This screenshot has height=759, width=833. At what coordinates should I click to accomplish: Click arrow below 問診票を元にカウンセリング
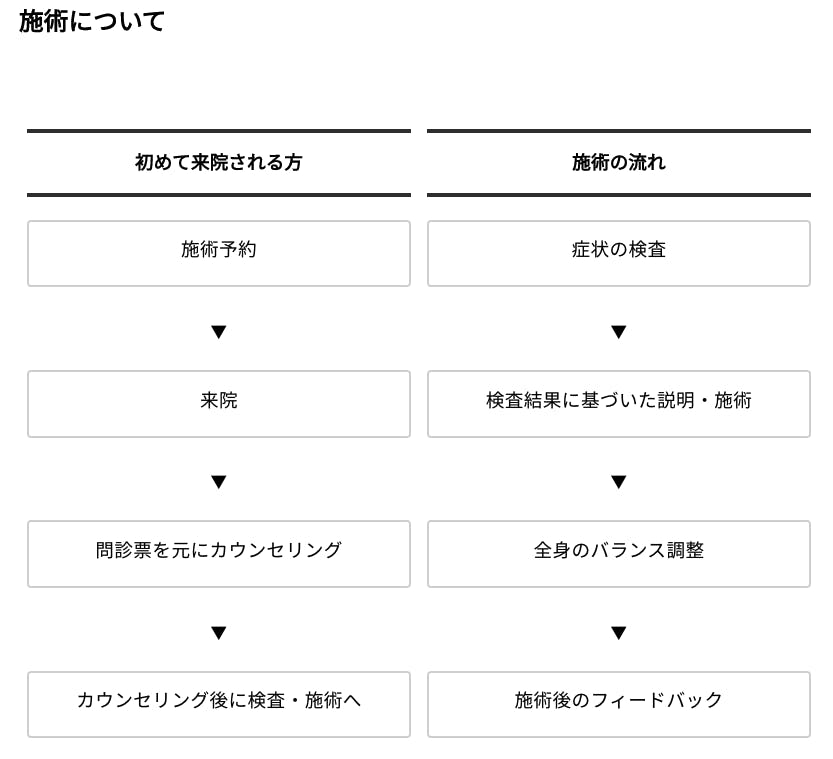click(219, 633)
